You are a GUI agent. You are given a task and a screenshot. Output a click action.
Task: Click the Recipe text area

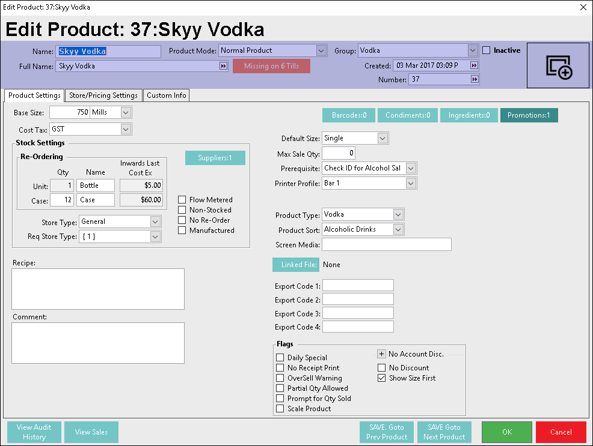click(98, 289)
